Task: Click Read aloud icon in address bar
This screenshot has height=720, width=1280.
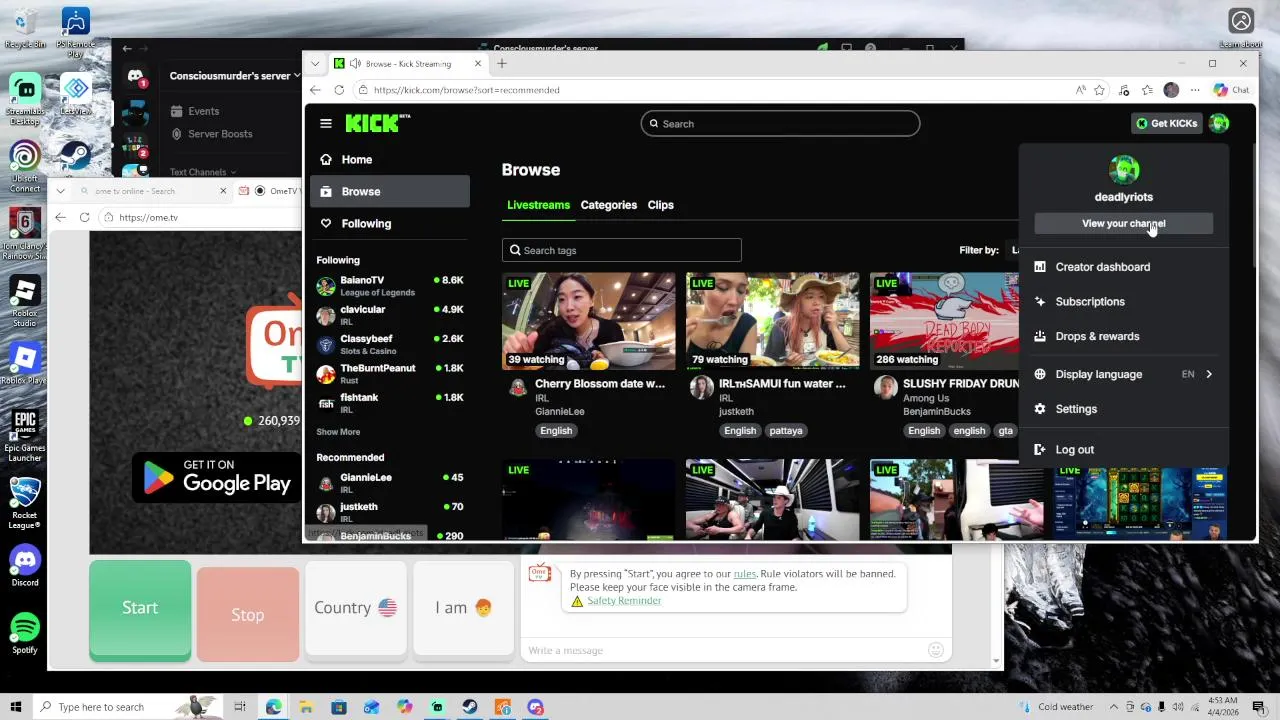Action: [1080, 90]
